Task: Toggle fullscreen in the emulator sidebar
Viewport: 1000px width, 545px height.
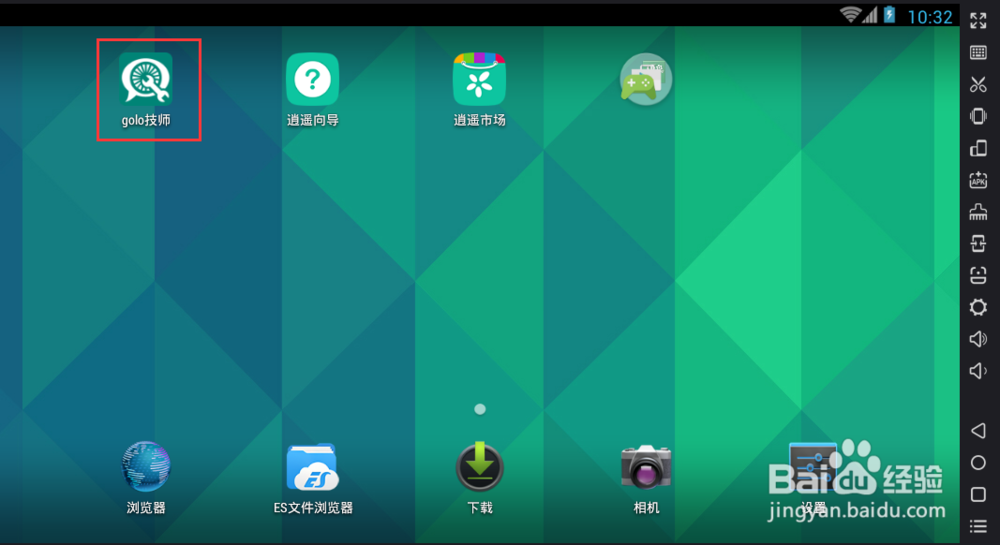Action: coord(978,20)
